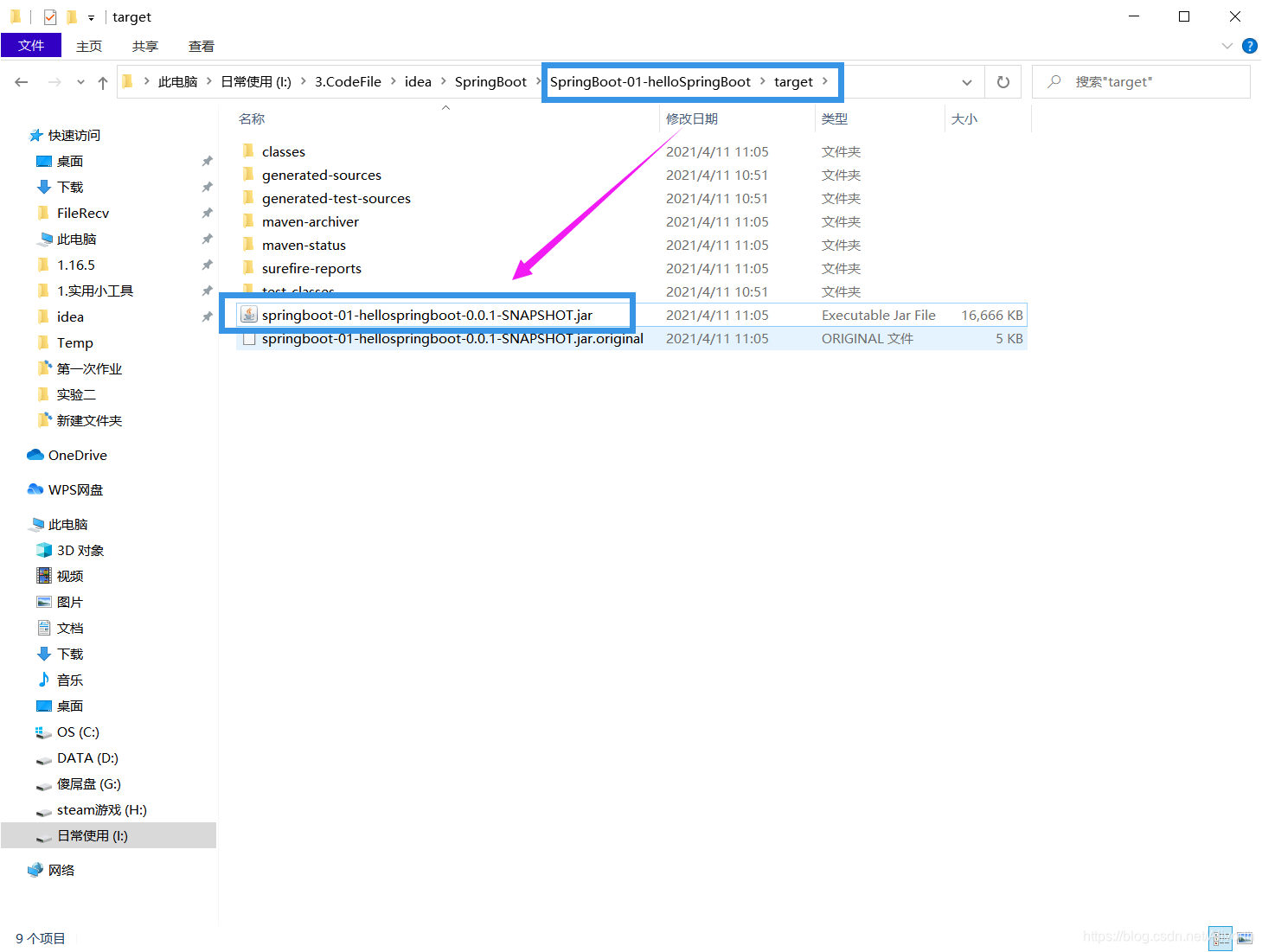
Task: Open recent locations dropdown arrow
Action: (80, 82)
